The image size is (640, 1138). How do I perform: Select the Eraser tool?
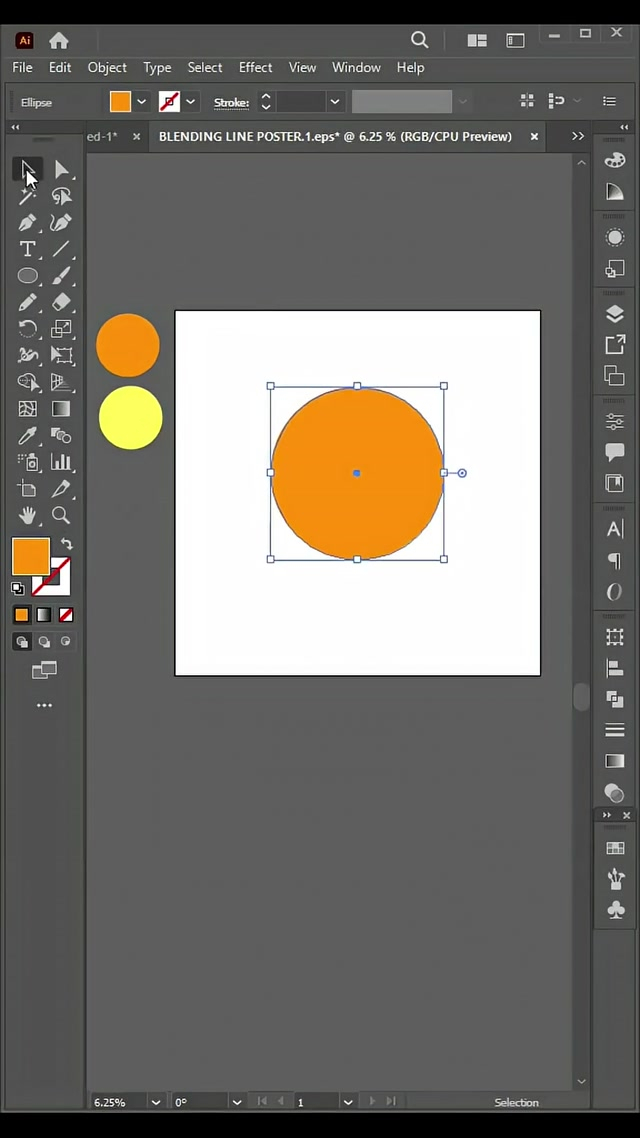point(61,302)
